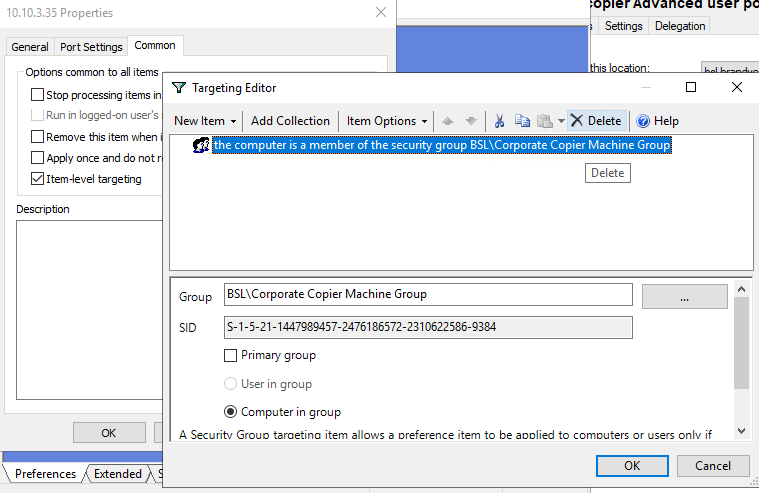
Task: Move the targeting item down using the arrow
Action: [471, 121]
